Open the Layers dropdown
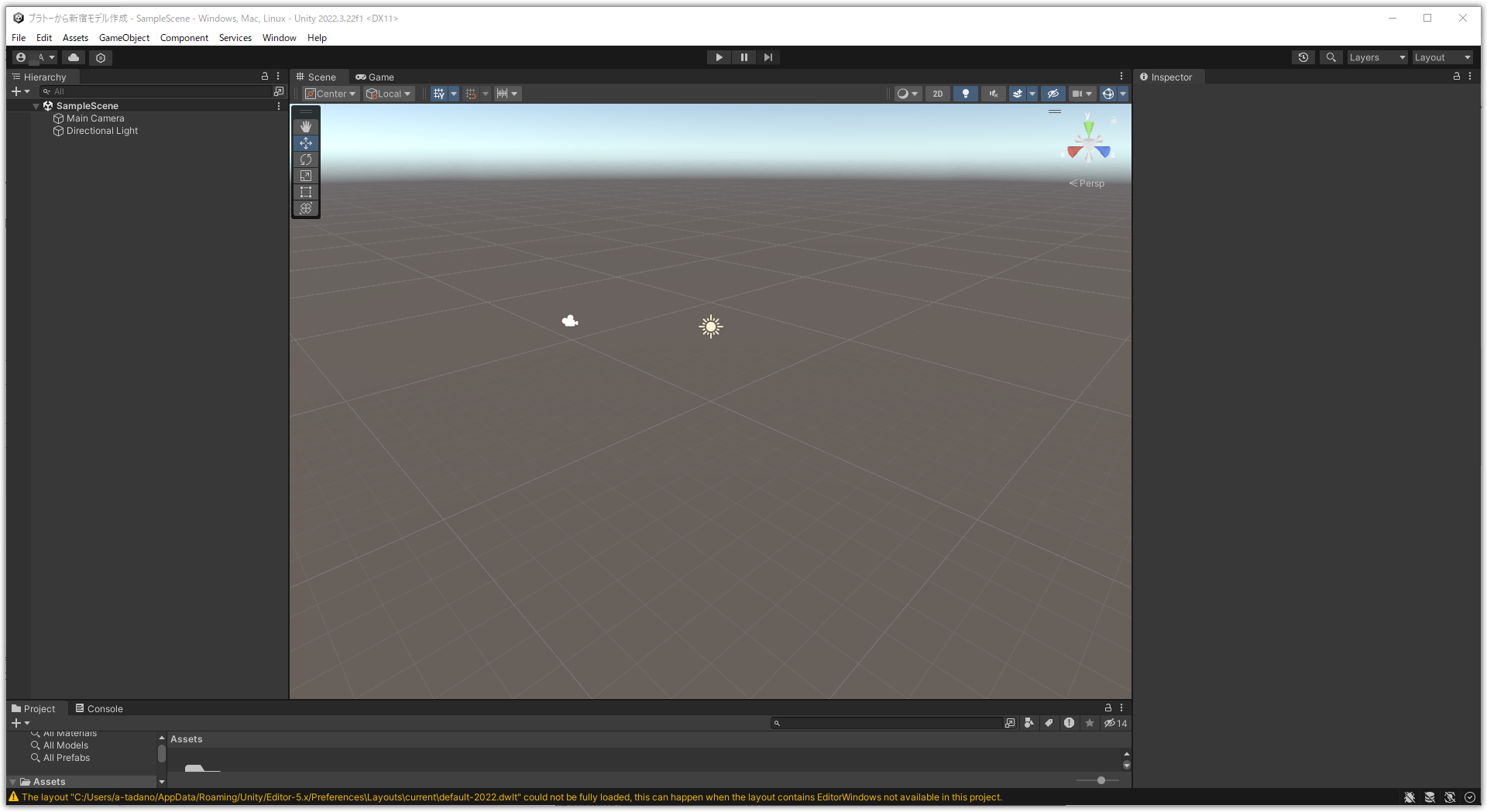The width and height of the screenshot is (1487, 812). point(1376,57)
